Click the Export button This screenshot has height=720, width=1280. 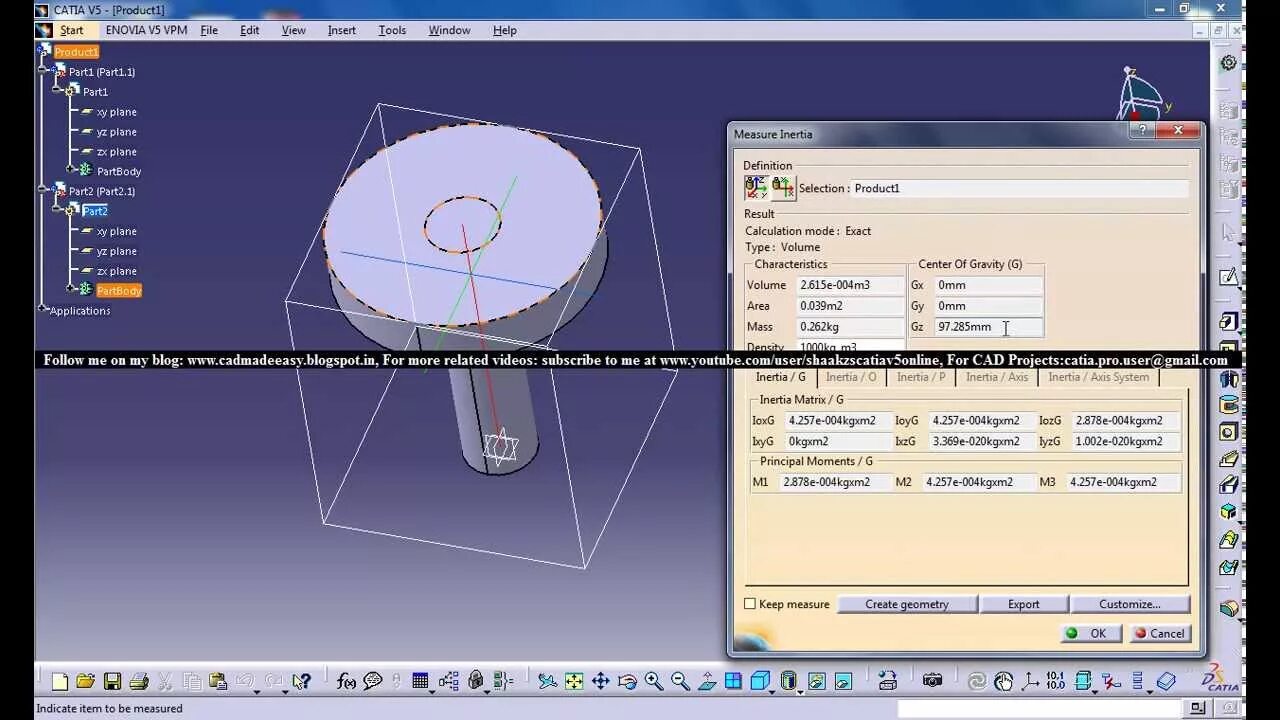(x=1023, y=604)
